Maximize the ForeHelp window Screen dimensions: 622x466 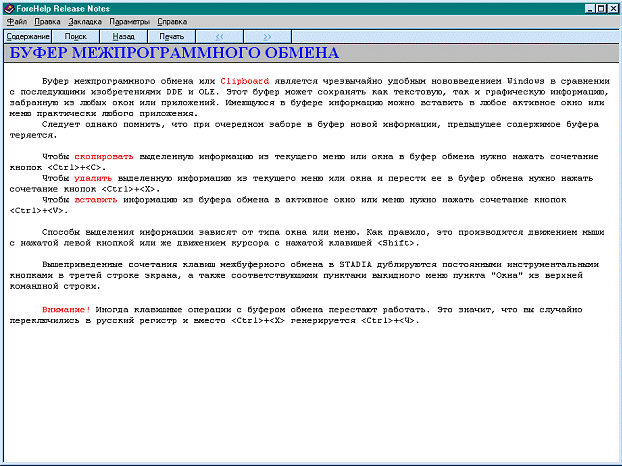coord(601,8)
